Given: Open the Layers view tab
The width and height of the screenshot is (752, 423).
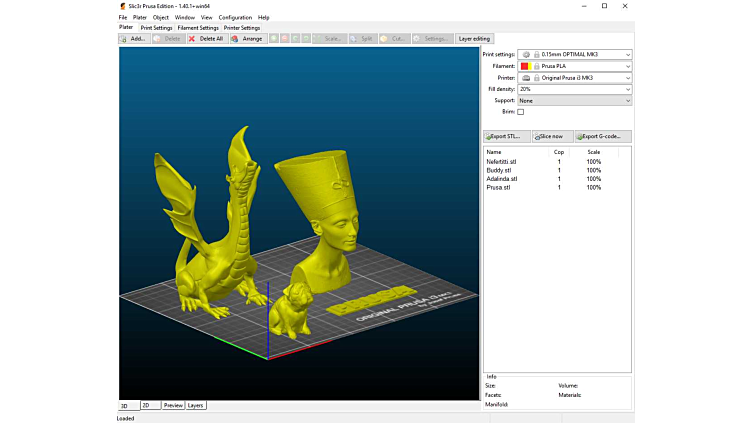Looking at the screenshot, I should point(195,405).
